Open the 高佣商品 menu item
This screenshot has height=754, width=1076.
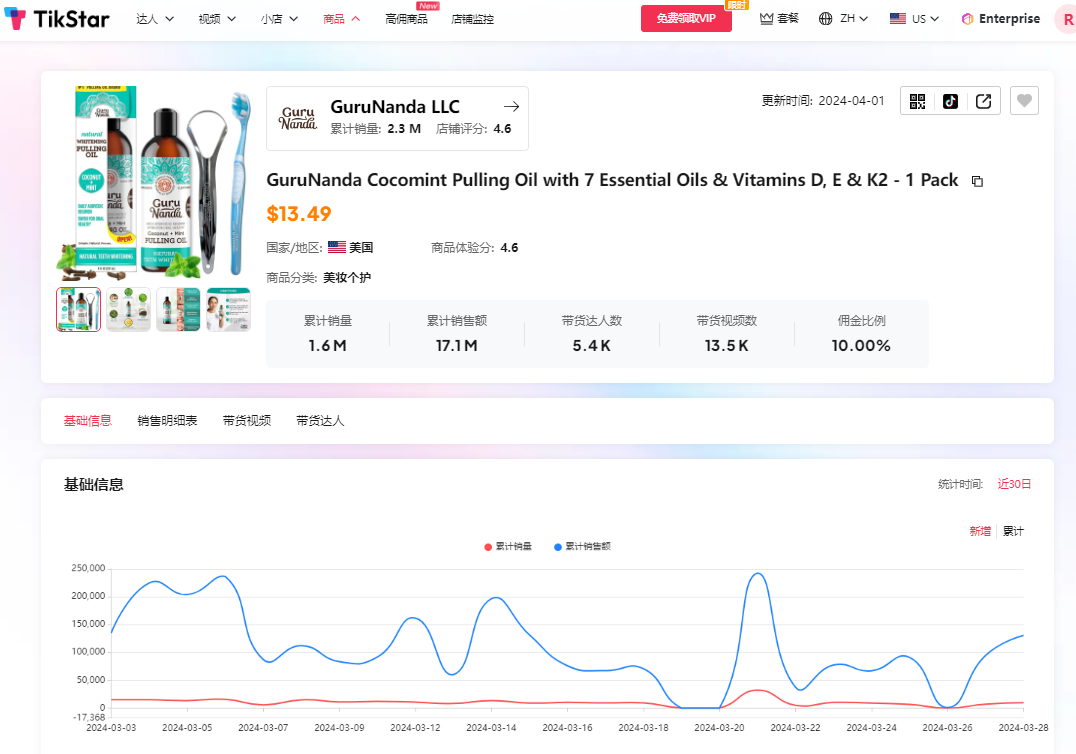click(406, 19)
